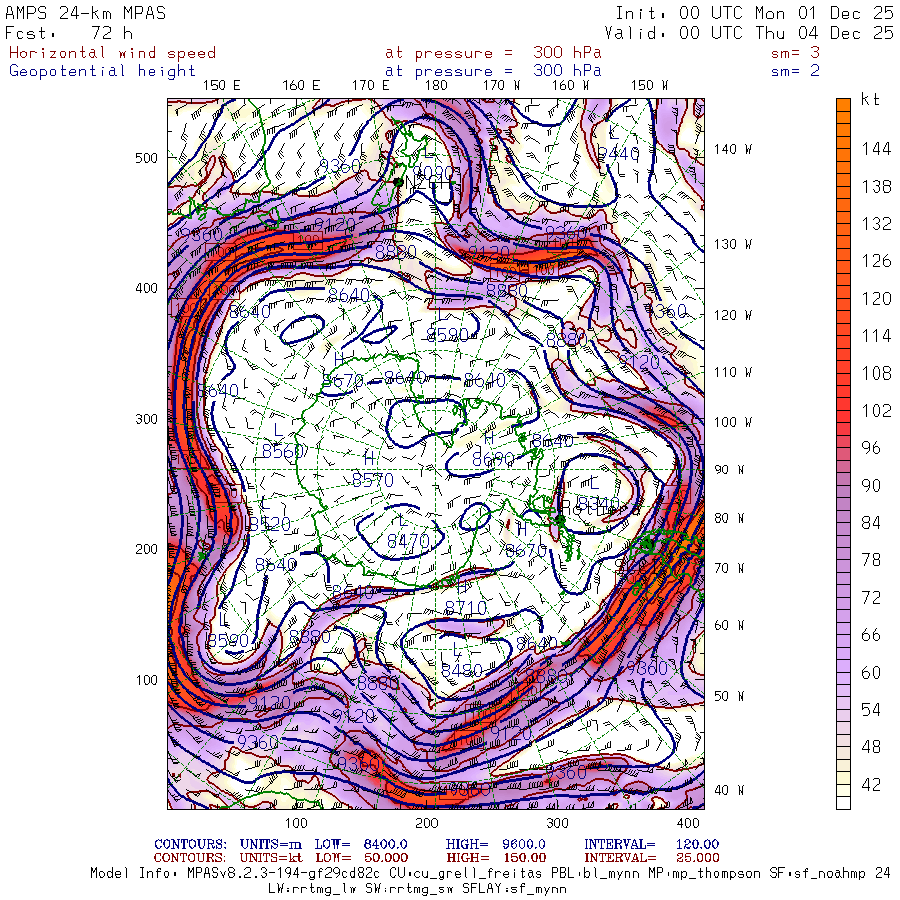Click the '120' colorbar label
900x900 pixels.
876,299
